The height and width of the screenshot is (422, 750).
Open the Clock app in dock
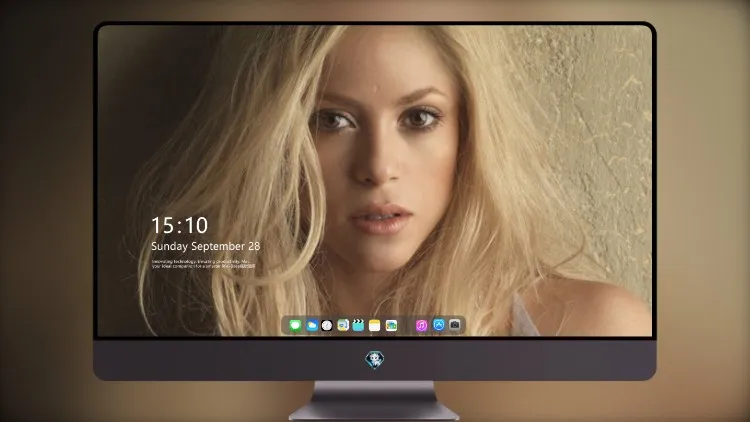click(327, 325)
